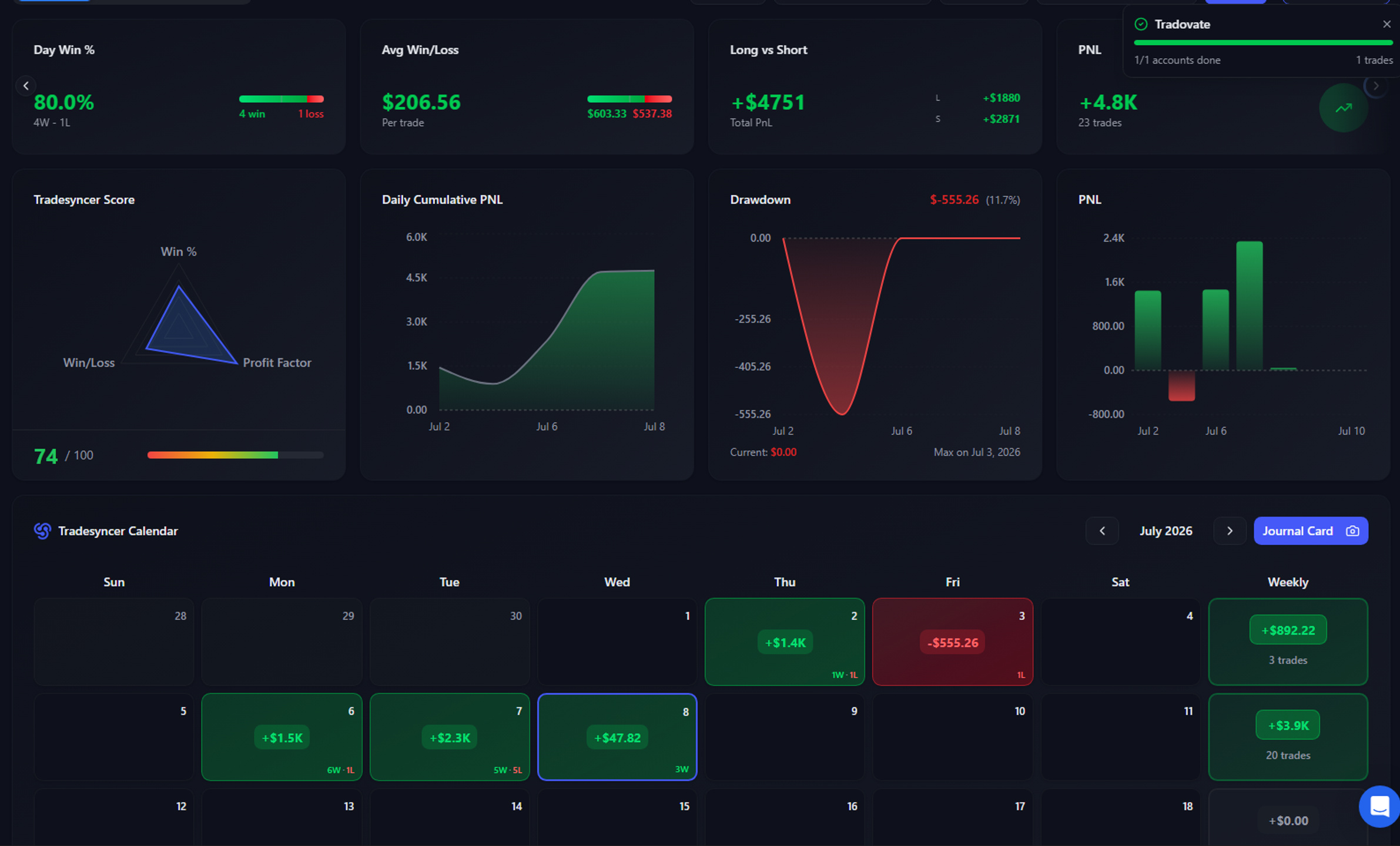Click the right carousel arrow near PNL card
The image size is (1400, 846).
pos(1375,86)
